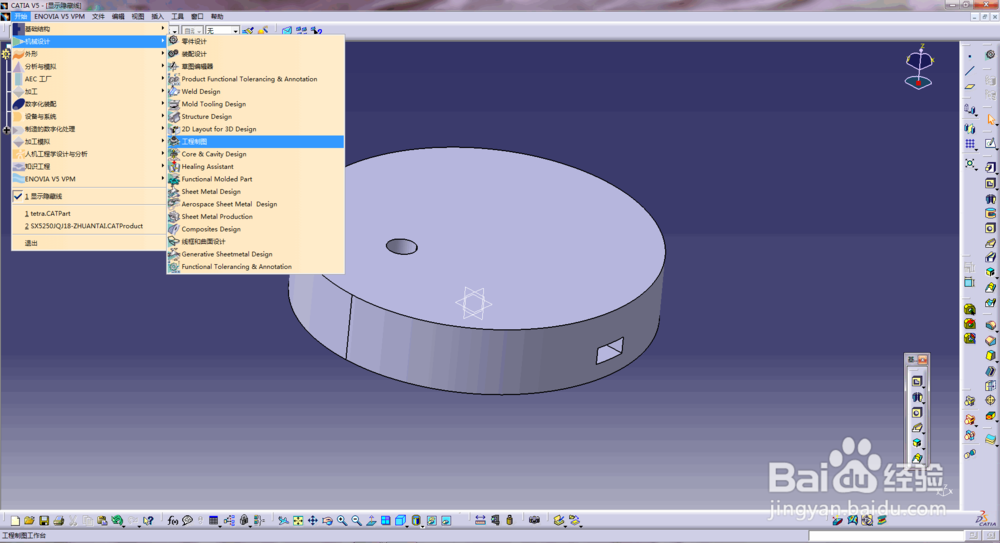The image size is (1000, 543).
Task: Open the 帮助 menu
Action: pyautogui.click(x=217, y=17)
